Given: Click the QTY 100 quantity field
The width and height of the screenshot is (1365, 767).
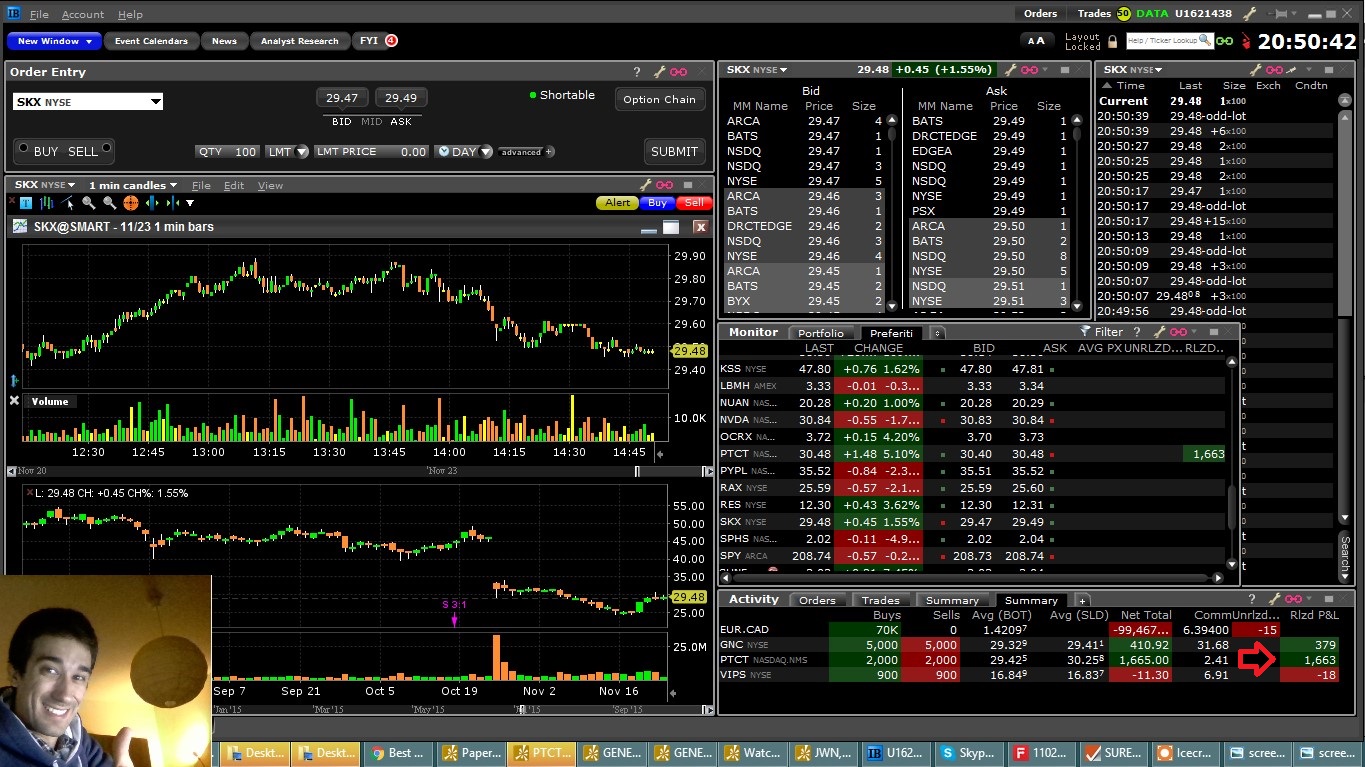Looking at the screenshot, I should (228, 152).
